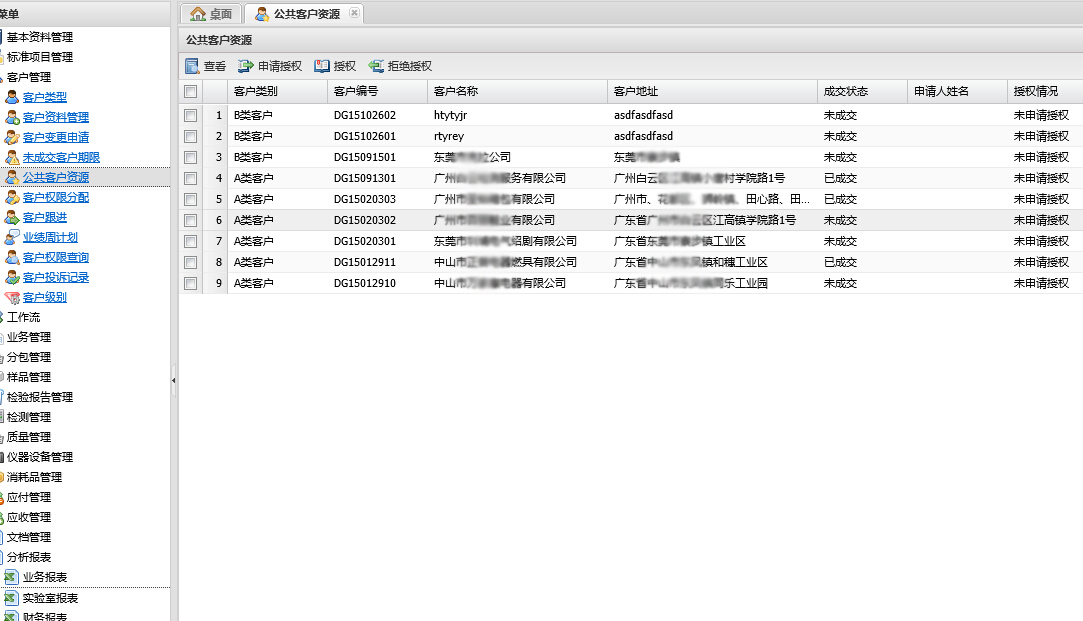Click the icon beside 业务报表 in sidebar

pos(12,577)
